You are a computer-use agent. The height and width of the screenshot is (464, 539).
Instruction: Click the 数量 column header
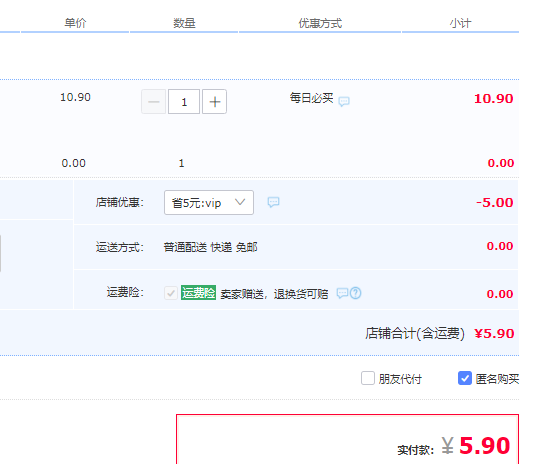point(184,23)
